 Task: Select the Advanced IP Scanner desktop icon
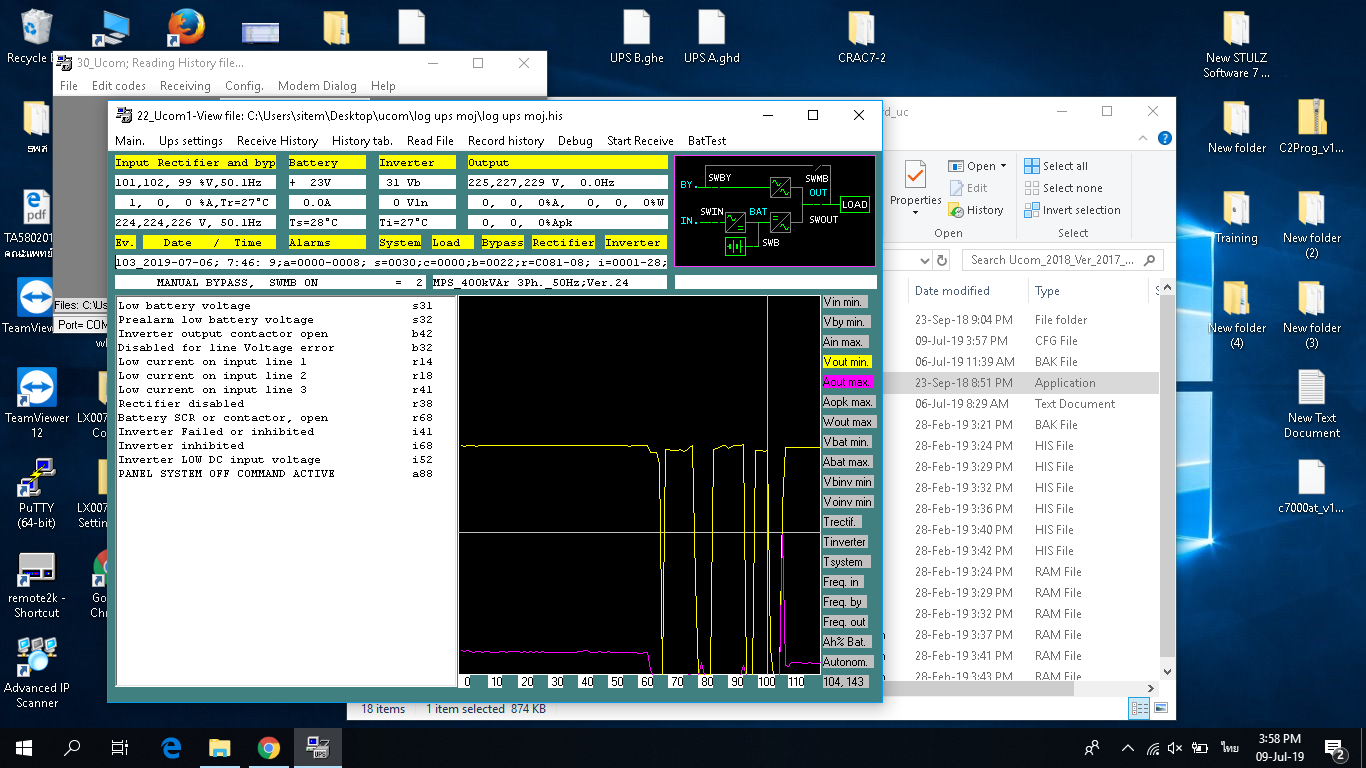37,672
